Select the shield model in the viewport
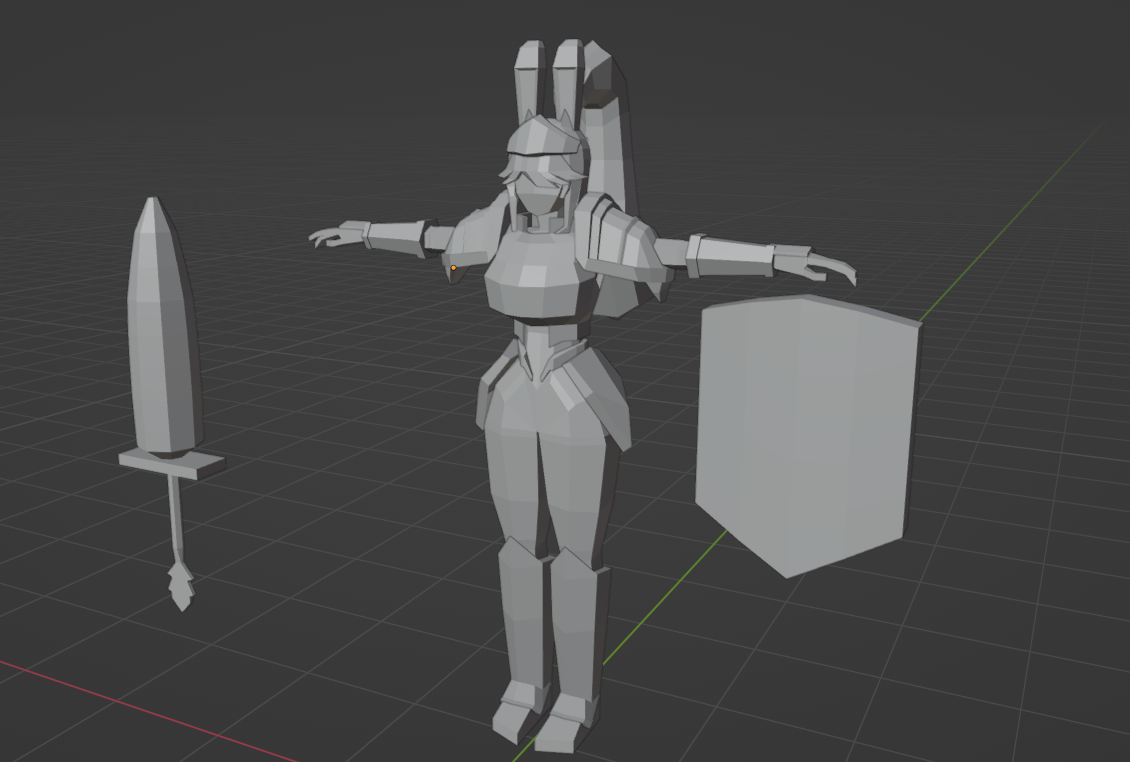 (807, 435)
